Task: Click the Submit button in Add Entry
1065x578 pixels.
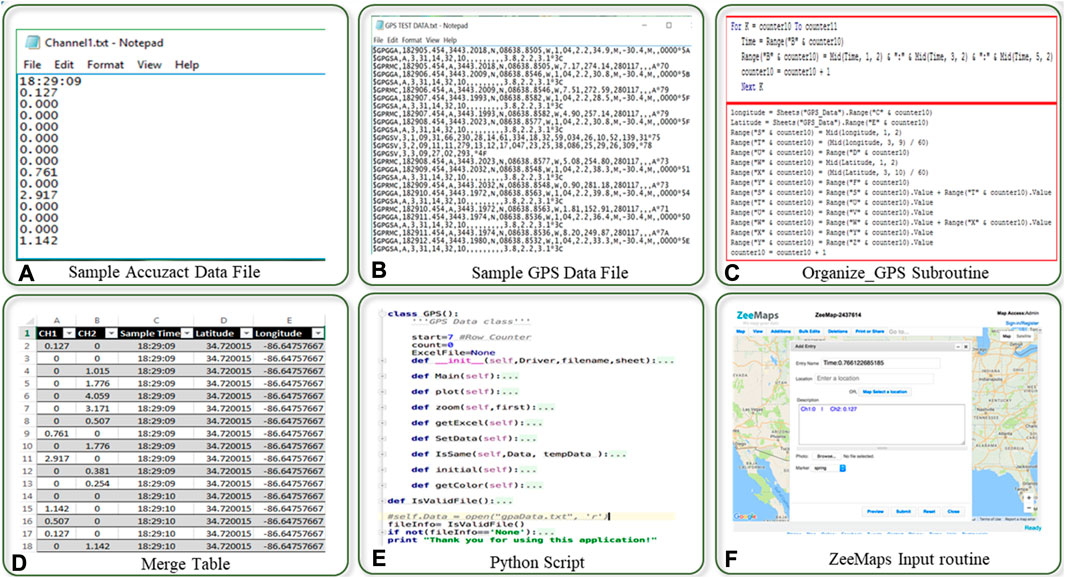Action: pos(903,511)
